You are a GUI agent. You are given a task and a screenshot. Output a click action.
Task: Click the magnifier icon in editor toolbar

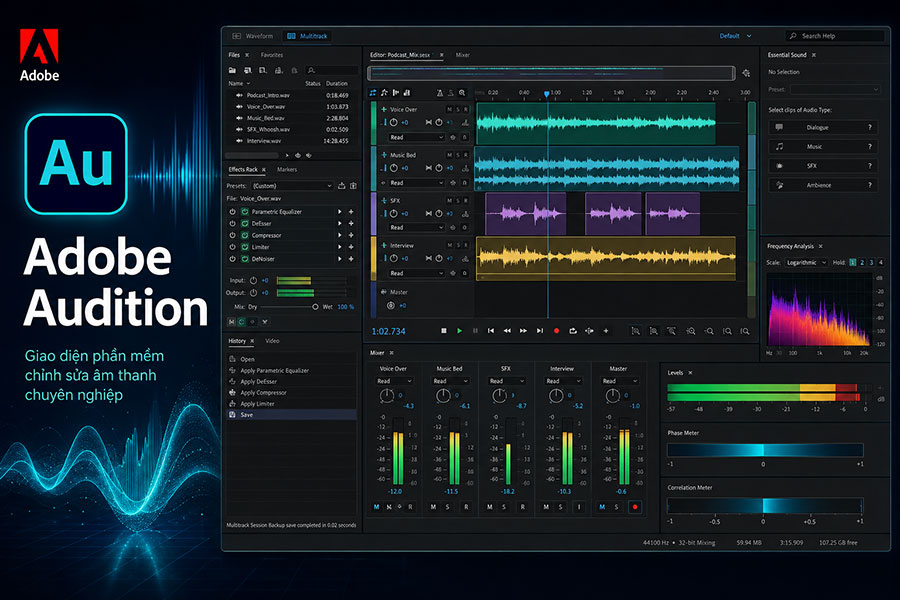[x=462, y=92]
